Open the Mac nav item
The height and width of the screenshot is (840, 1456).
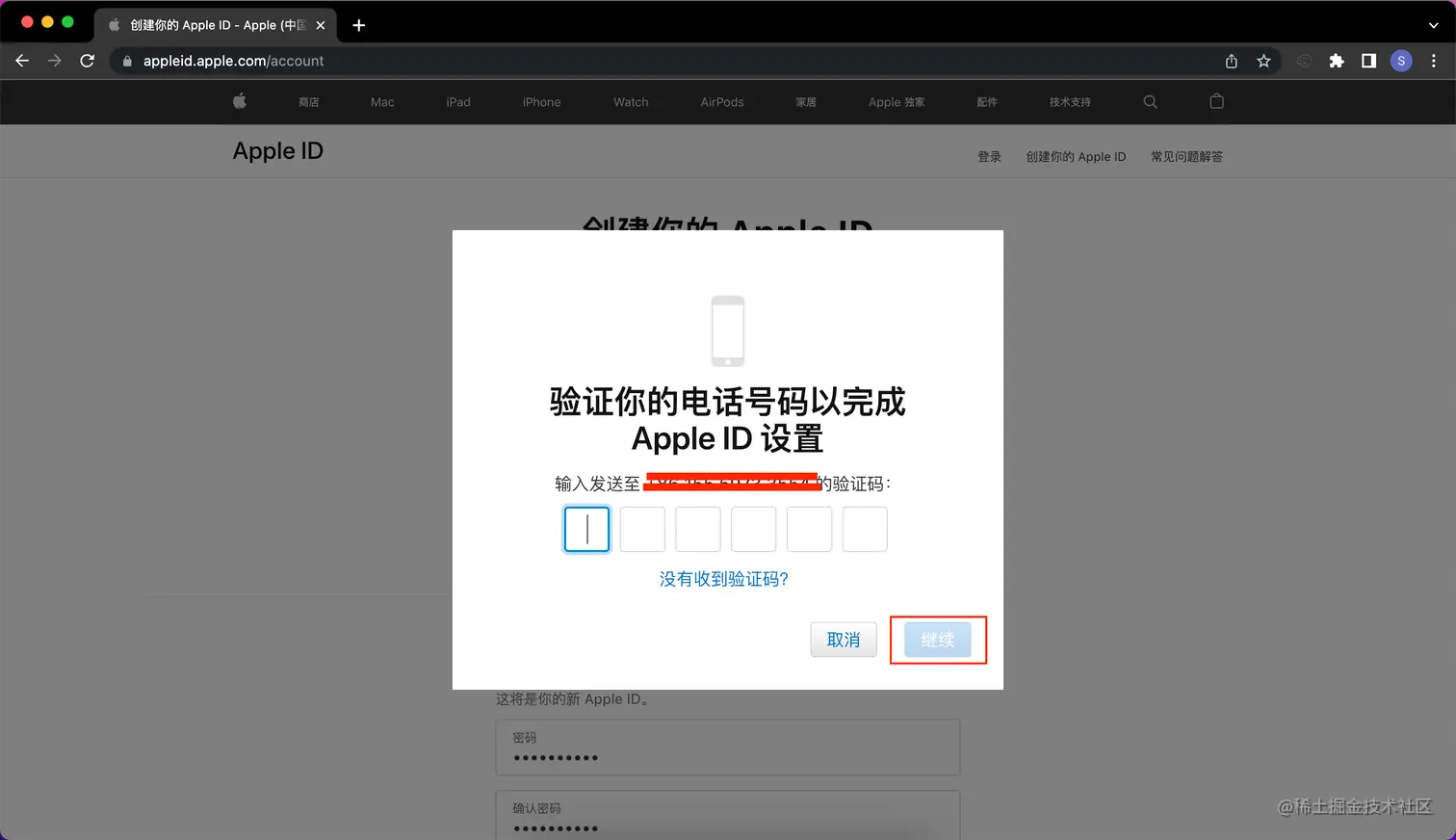382,102
